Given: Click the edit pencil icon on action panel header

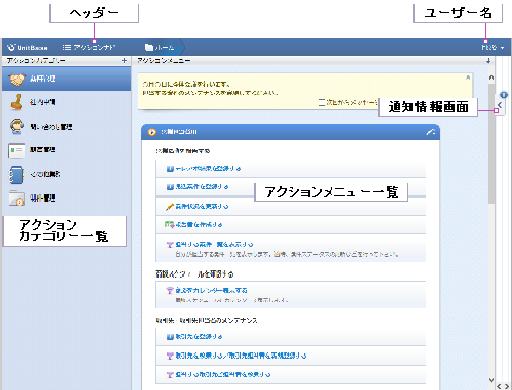Looking at the screenshot, I should point(431,132).
